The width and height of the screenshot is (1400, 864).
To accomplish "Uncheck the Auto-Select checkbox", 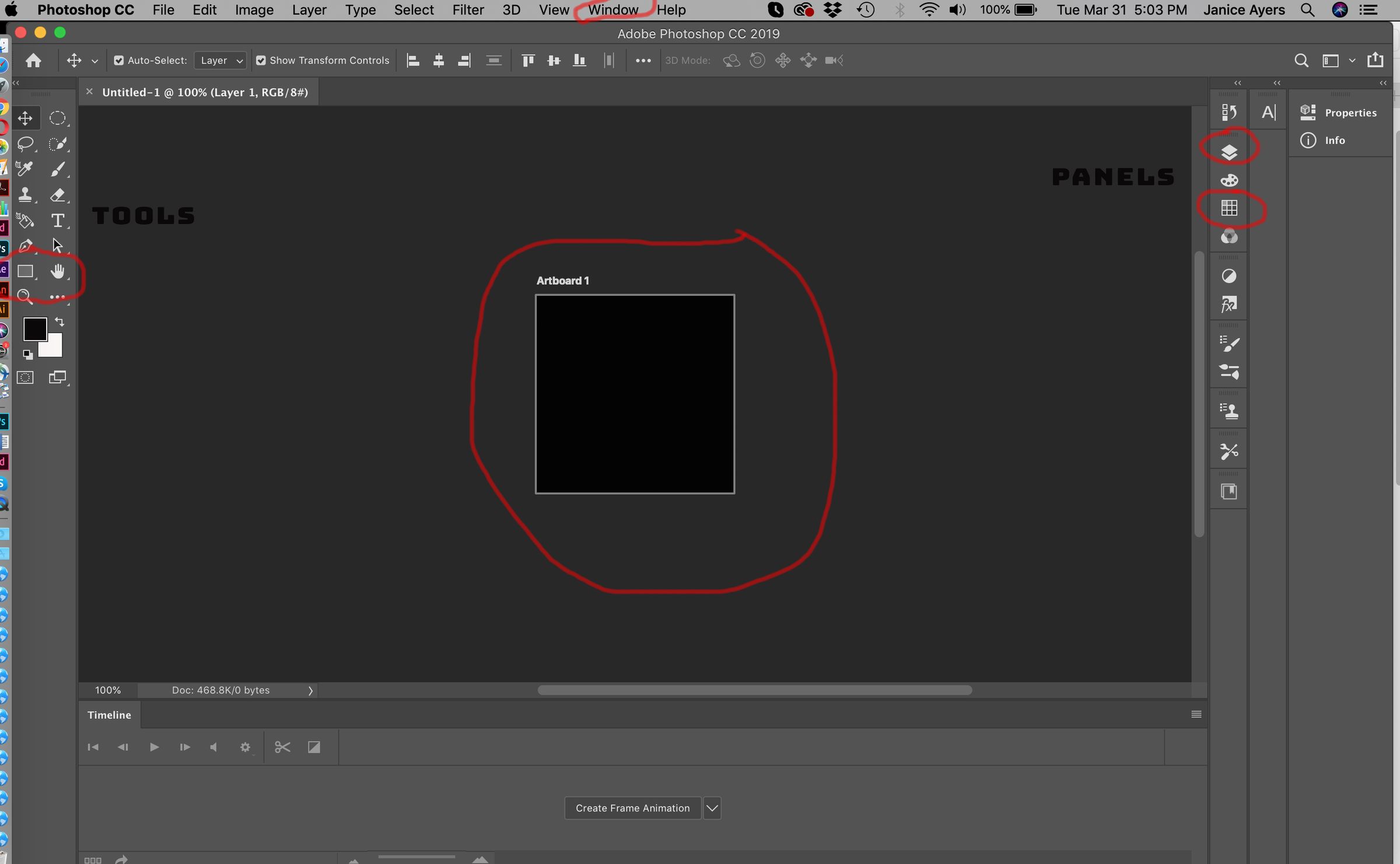I will pos(119,61).
